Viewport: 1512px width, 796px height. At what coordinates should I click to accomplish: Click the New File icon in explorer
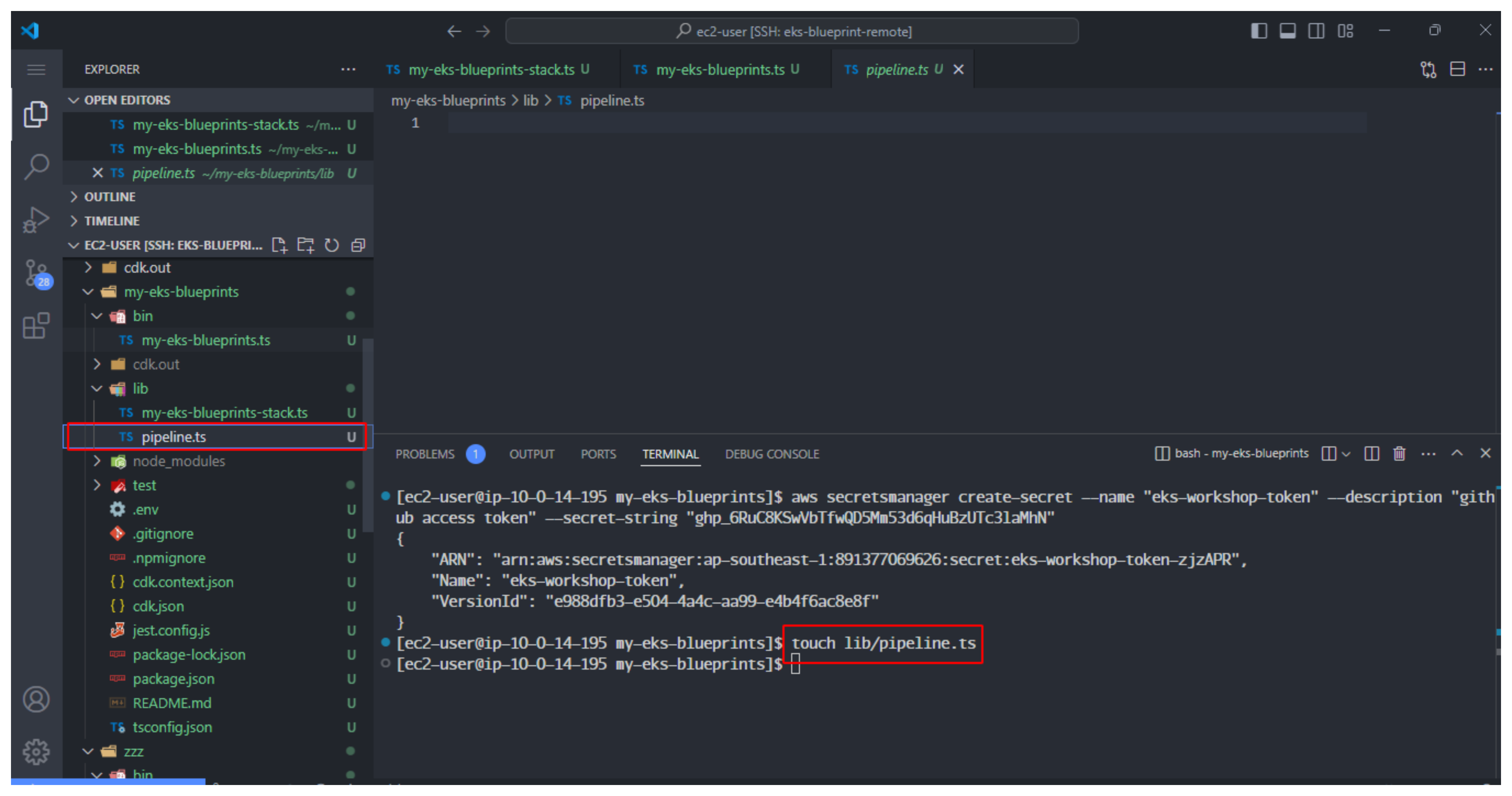click(x=279, y=245)
